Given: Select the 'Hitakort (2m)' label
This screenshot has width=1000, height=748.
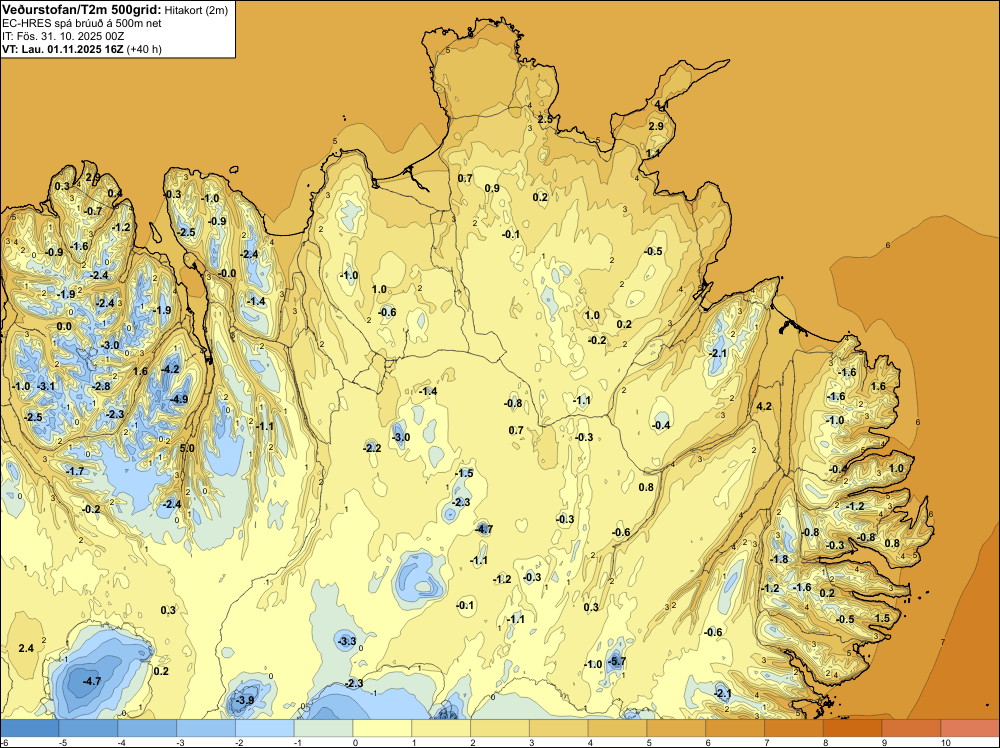Looking at the screenshot, I should coord(196,10).
